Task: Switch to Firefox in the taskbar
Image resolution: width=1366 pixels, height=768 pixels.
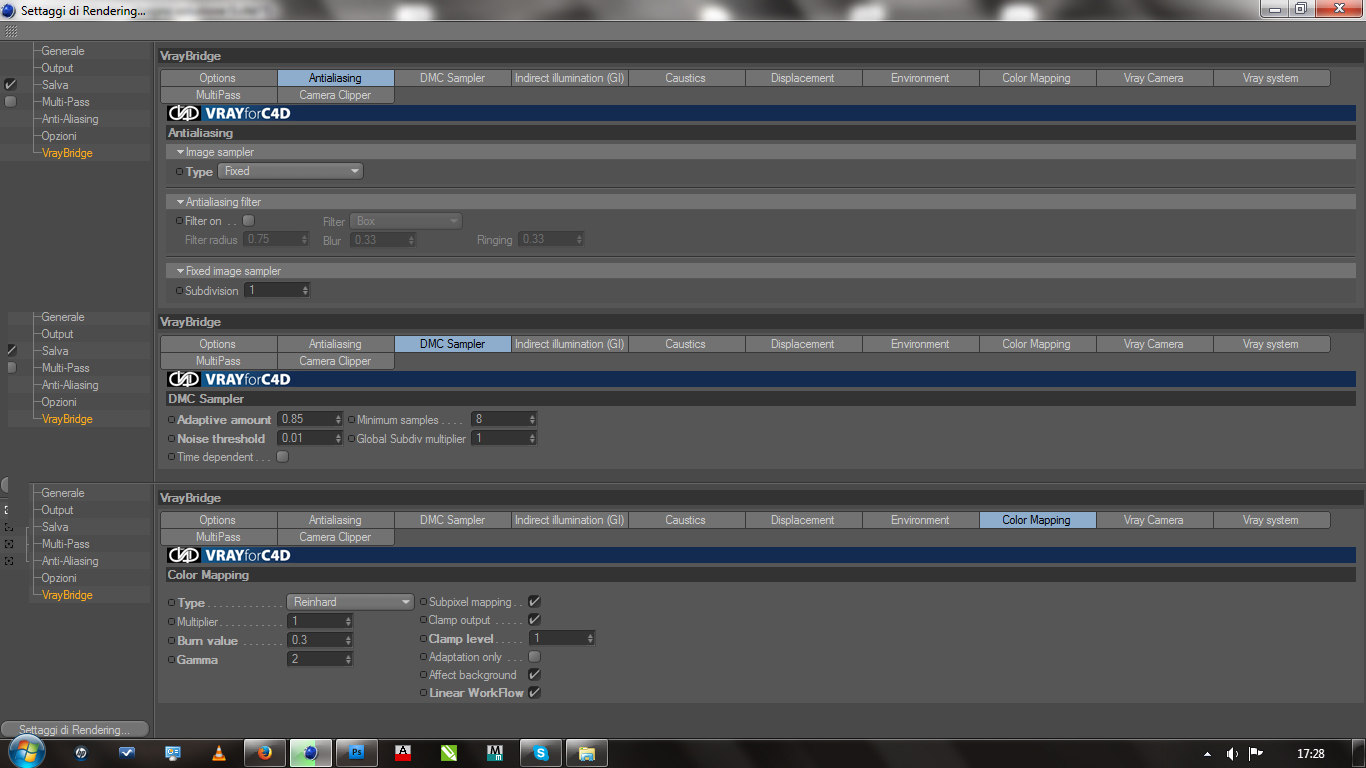Action: pos(264,753)
